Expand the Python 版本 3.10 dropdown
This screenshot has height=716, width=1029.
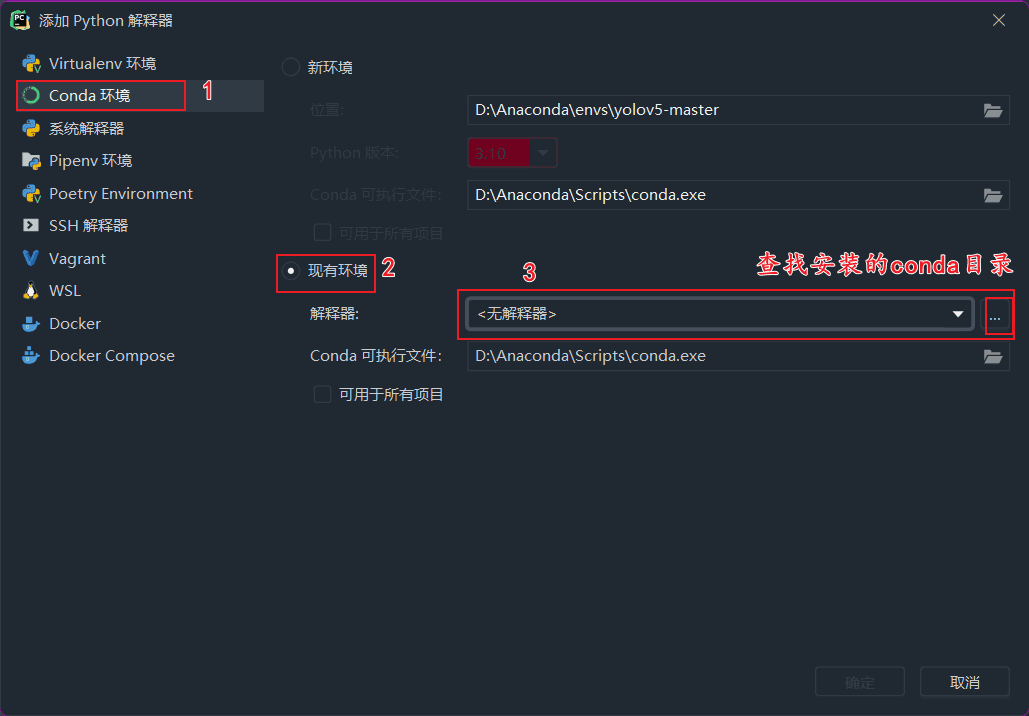pos(543,153)
